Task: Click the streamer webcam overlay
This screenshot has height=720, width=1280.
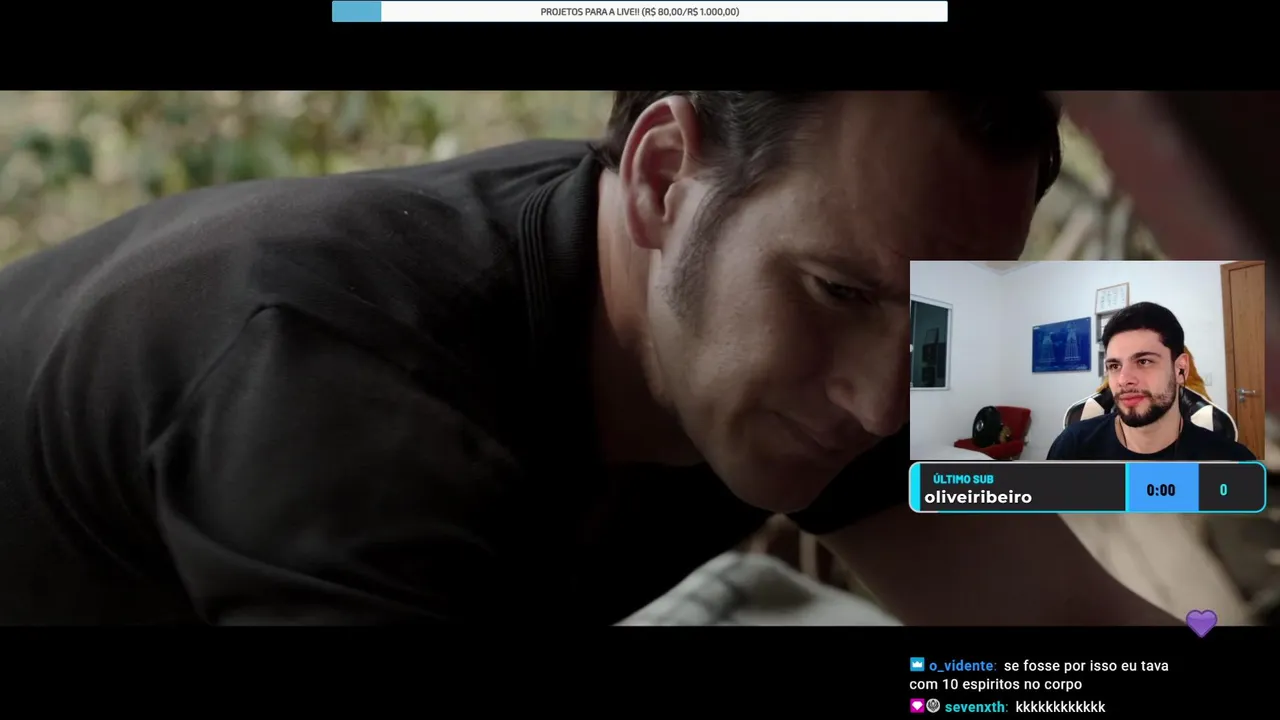Action: 1087,361
